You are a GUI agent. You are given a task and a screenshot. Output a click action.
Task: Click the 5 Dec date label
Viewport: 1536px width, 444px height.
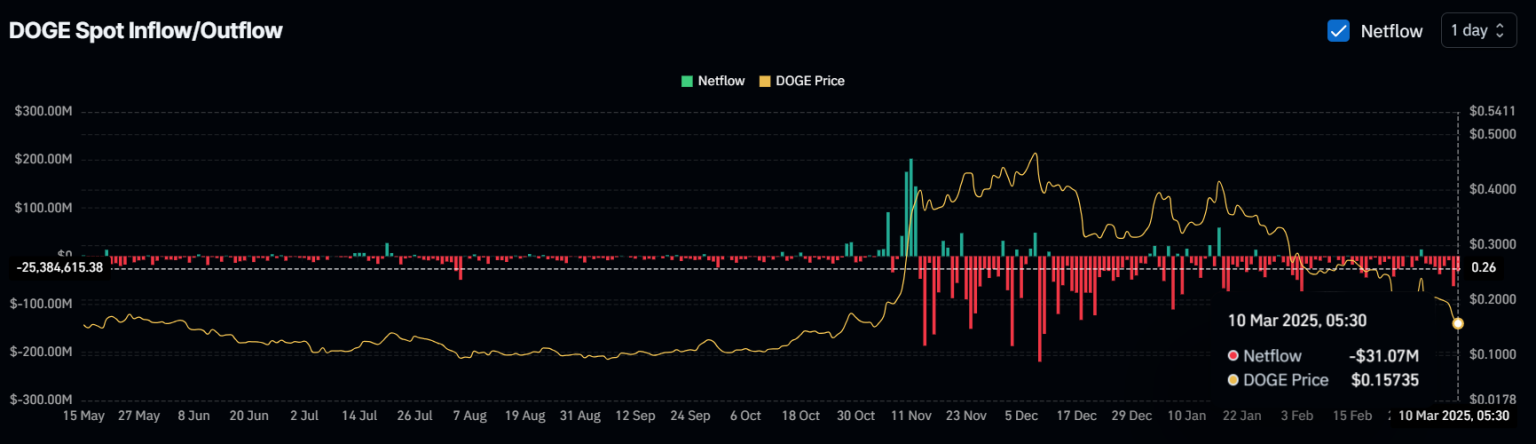tap(1022, 415)
